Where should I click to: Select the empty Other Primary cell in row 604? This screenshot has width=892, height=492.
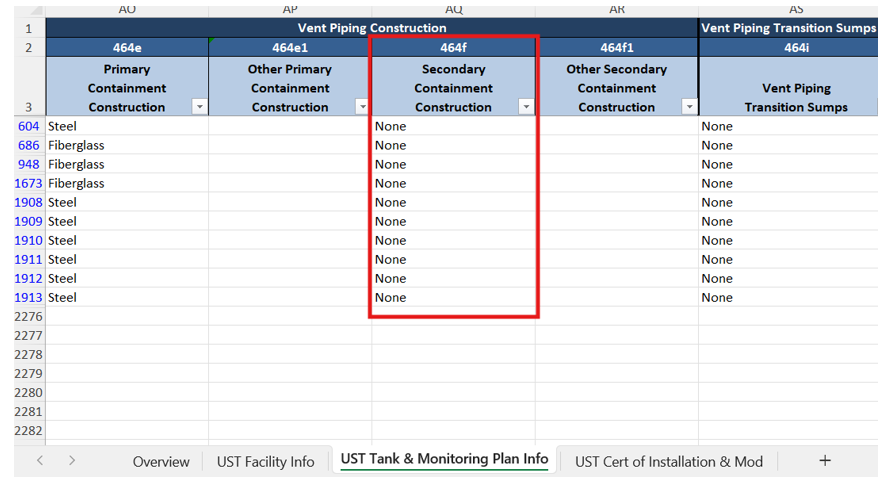pos(290,126)
